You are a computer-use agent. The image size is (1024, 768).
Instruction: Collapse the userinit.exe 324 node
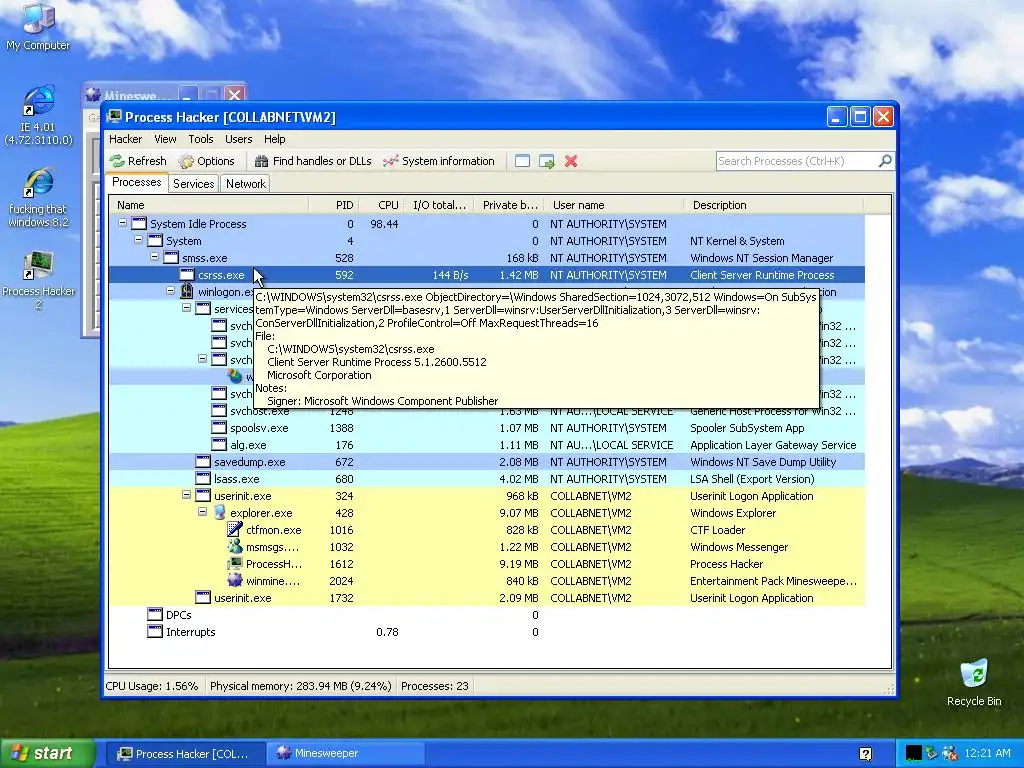point(186,495)
